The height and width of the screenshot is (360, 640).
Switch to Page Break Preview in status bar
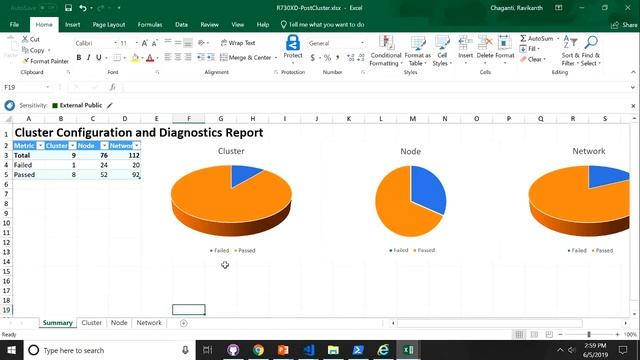click(x=549, y=334)
